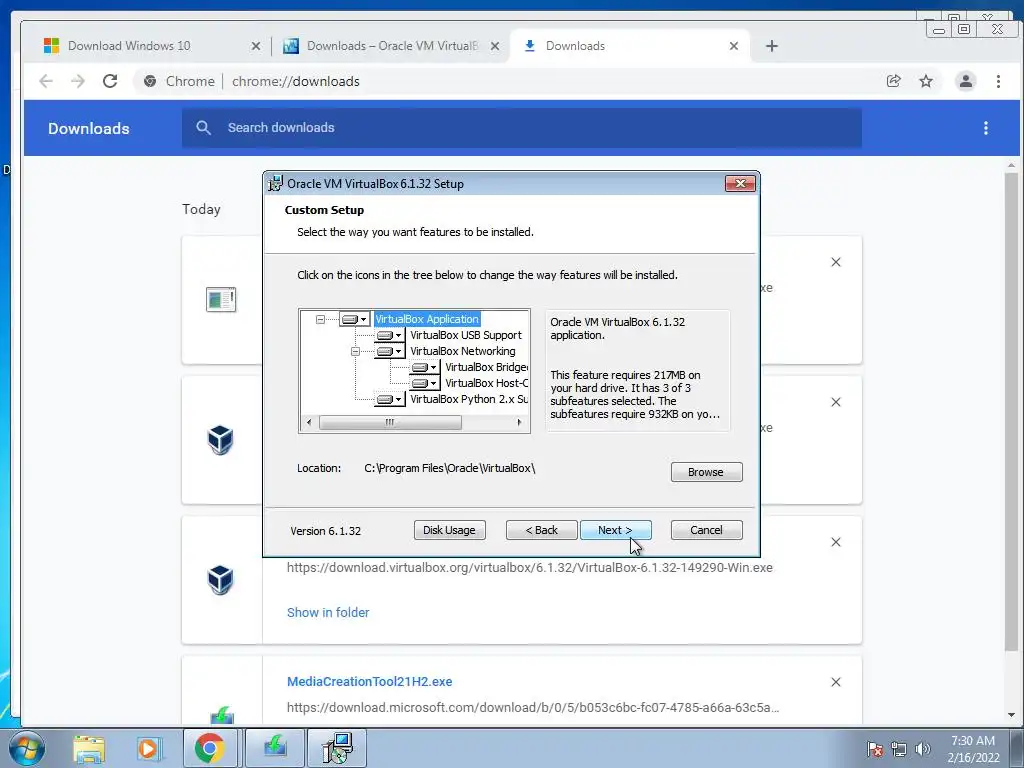The image size is (1024, 768).
Task: Click the Browse button for install location
Action: [706, 472]
